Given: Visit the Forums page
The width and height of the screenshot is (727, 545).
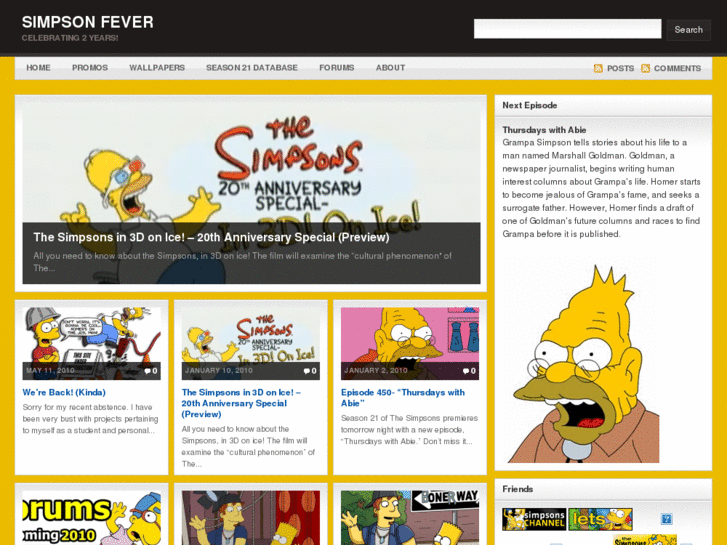Looking at the screenshot, I should pos(337,68).
